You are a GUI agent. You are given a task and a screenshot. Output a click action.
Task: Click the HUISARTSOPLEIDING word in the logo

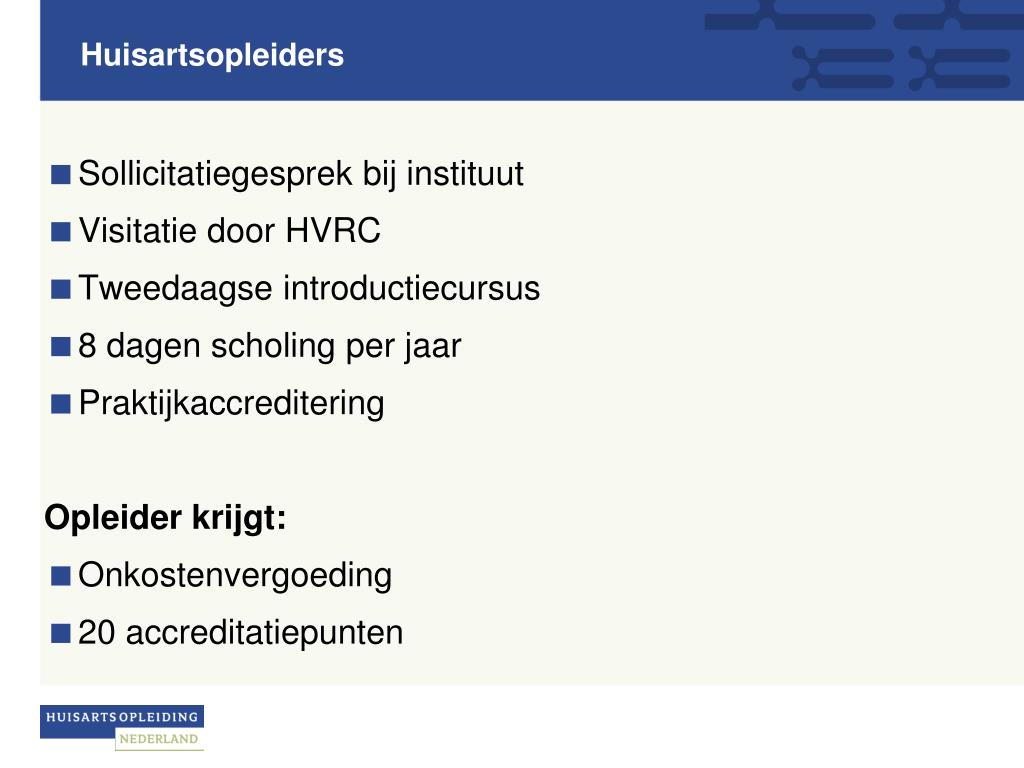tap(122, 717)
